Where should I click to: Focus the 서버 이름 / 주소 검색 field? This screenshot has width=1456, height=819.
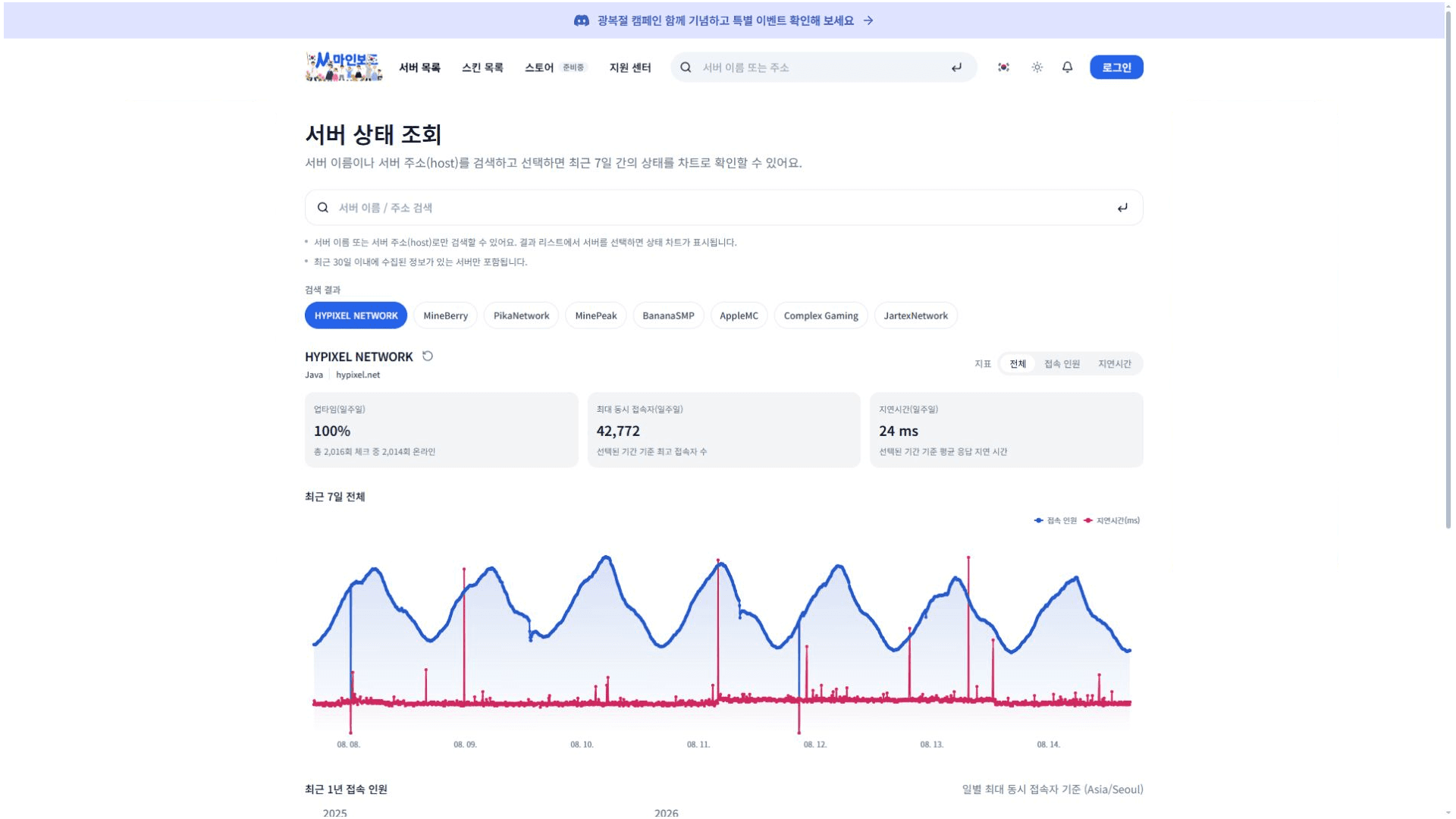pyautogui.click(x=723, y=208)
